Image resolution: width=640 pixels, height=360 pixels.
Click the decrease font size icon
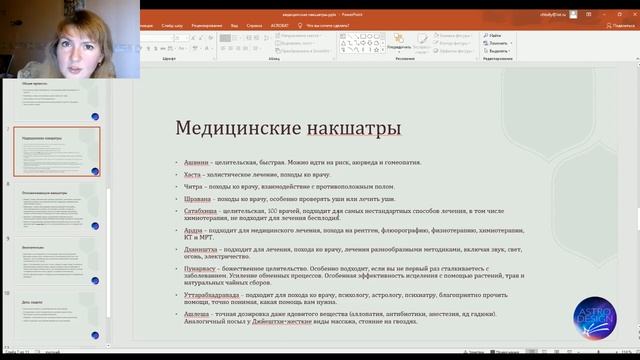tap(201, 38)
